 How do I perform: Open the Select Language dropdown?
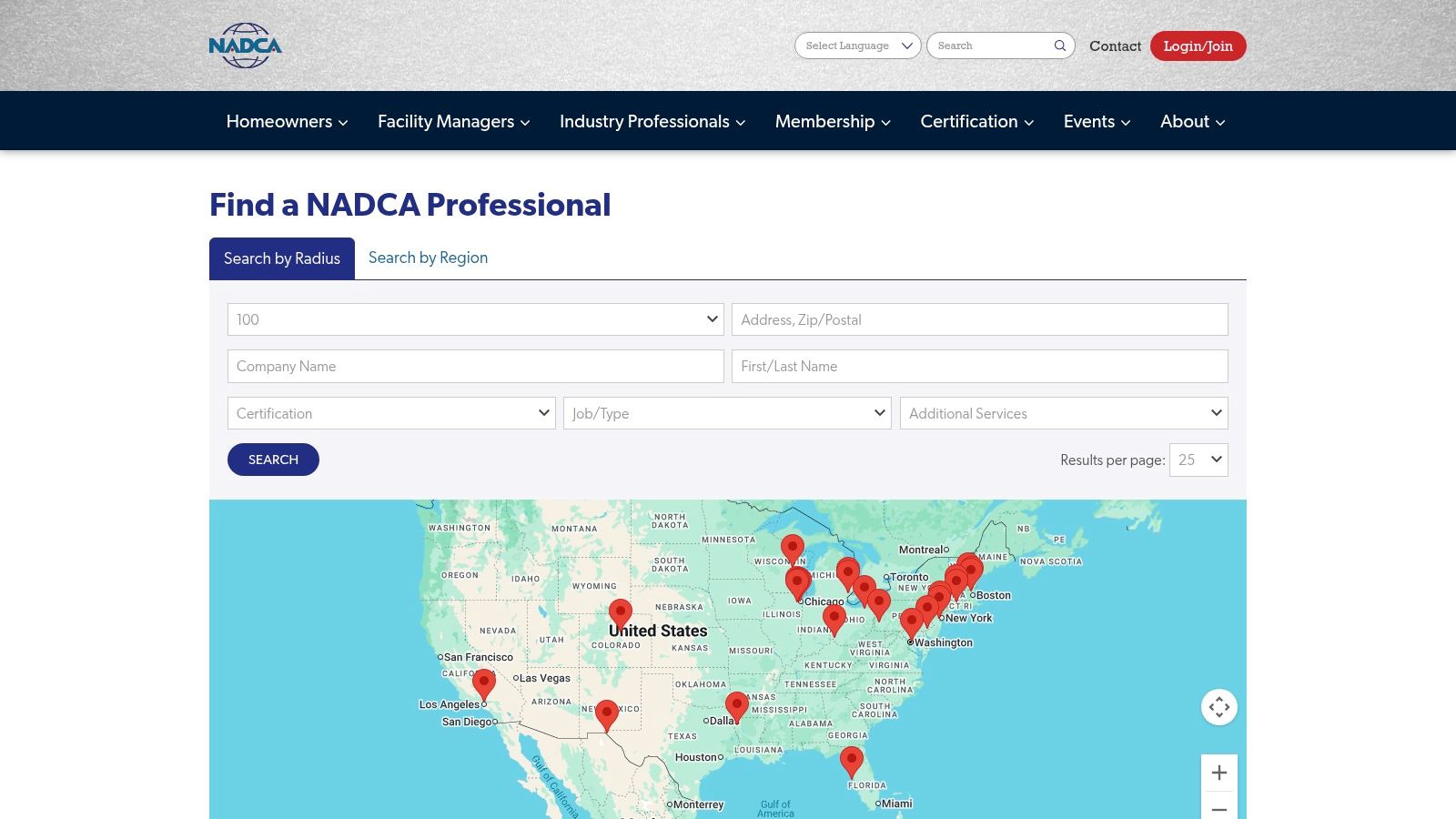click(x=856, y=45)
